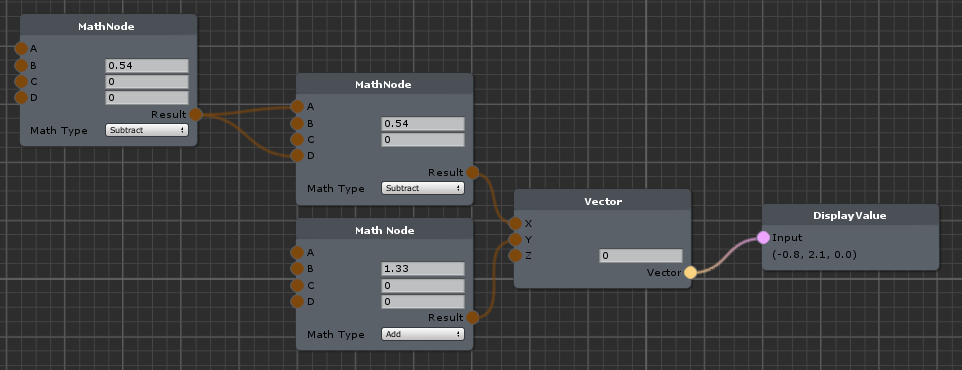Click the pink Input port on DisplayValue
Screen dimensions: 962x370
(763, 237)
